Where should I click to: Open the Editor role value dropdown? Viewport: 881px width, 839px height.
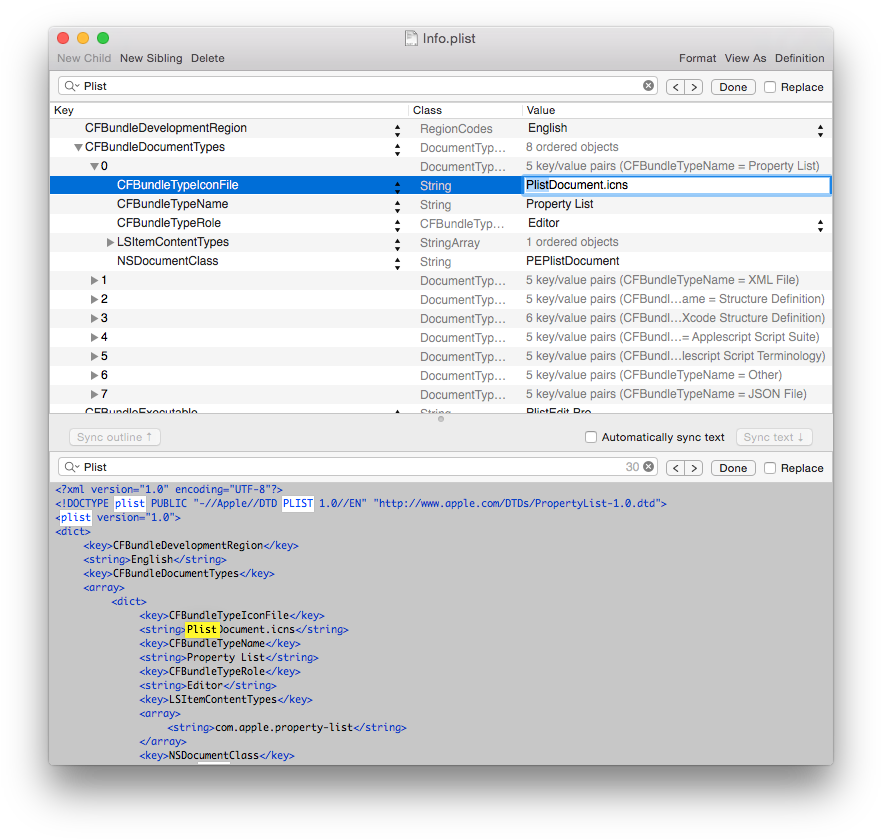tap(820, 225)
